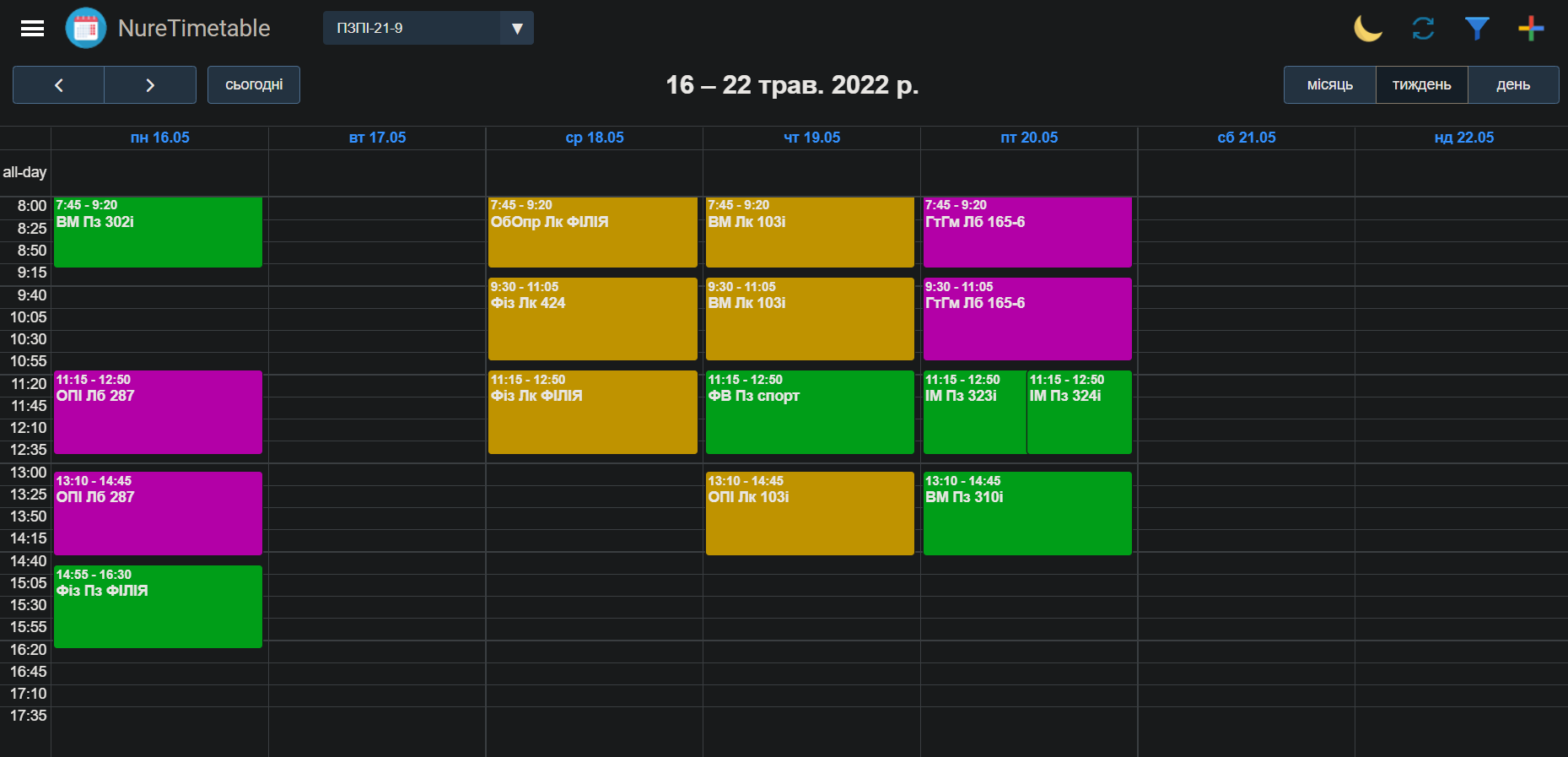1568x757 pixels.
Task: Refresh the timetable with sync icon
Action: pos(1423,28)
